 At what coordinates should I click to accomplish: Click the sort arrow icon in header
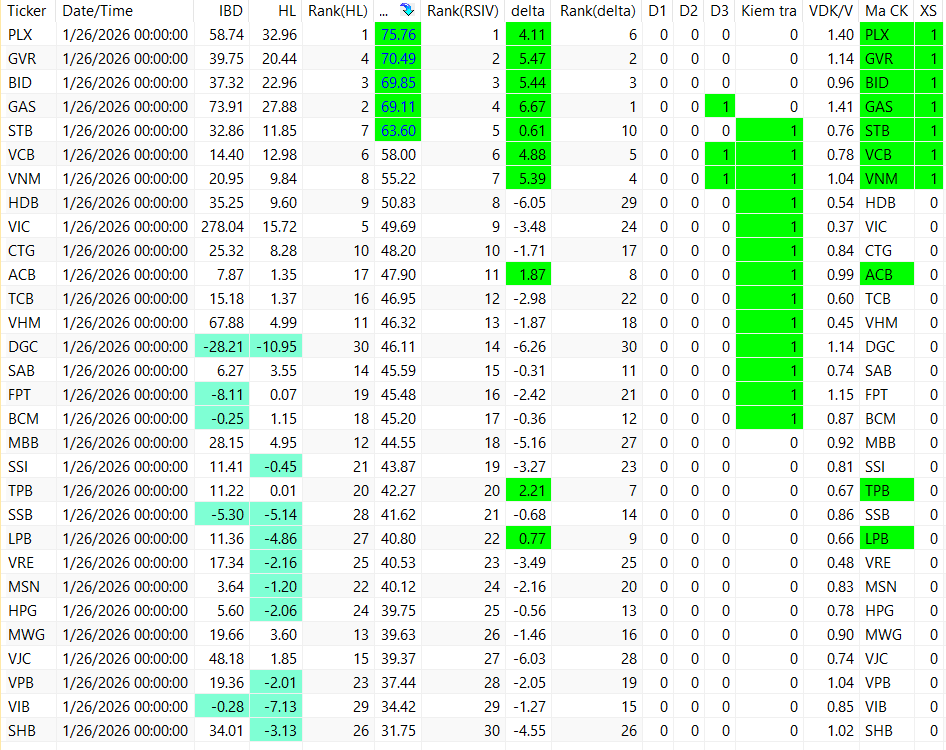(x=407, y=10)
